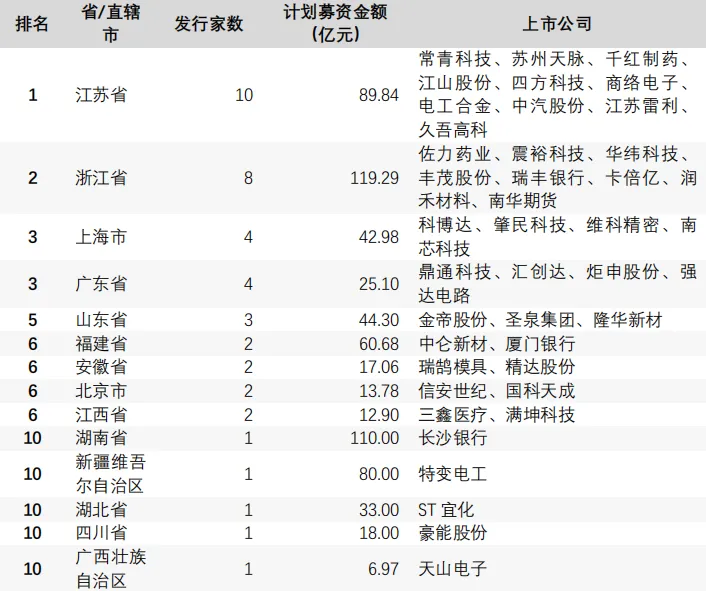Click the amount 80.00
Image resolution: width=706 pixels, height=591 pixels.
click(x=379, y=474)
